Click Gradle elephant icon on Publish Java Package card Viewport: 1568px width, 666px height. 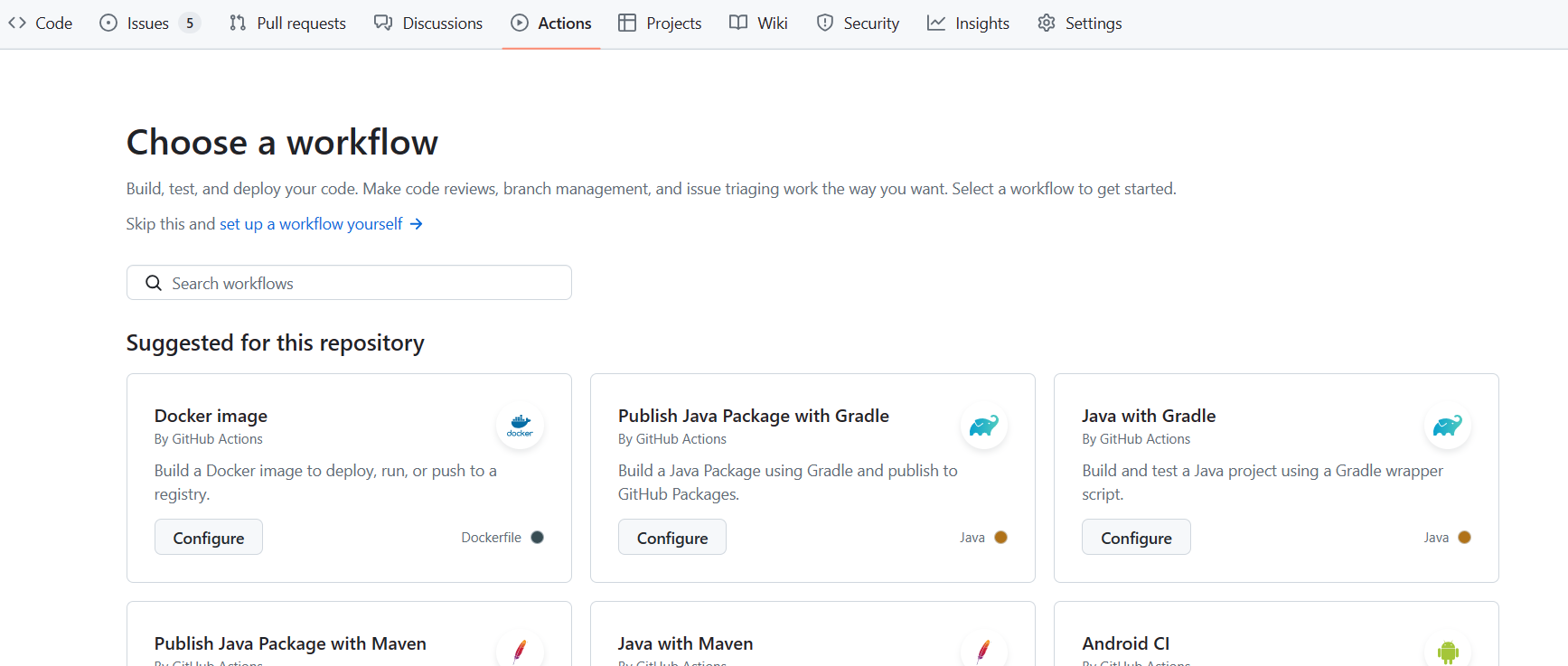point(983,426)
